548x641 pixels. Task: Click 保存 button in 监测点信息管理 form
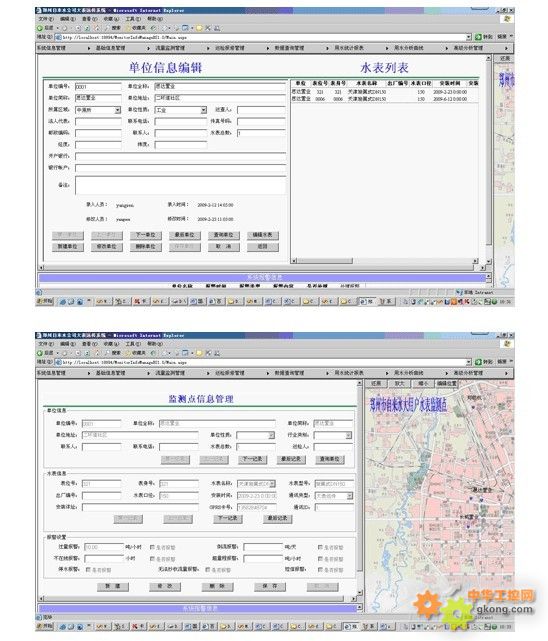point(270,587)
